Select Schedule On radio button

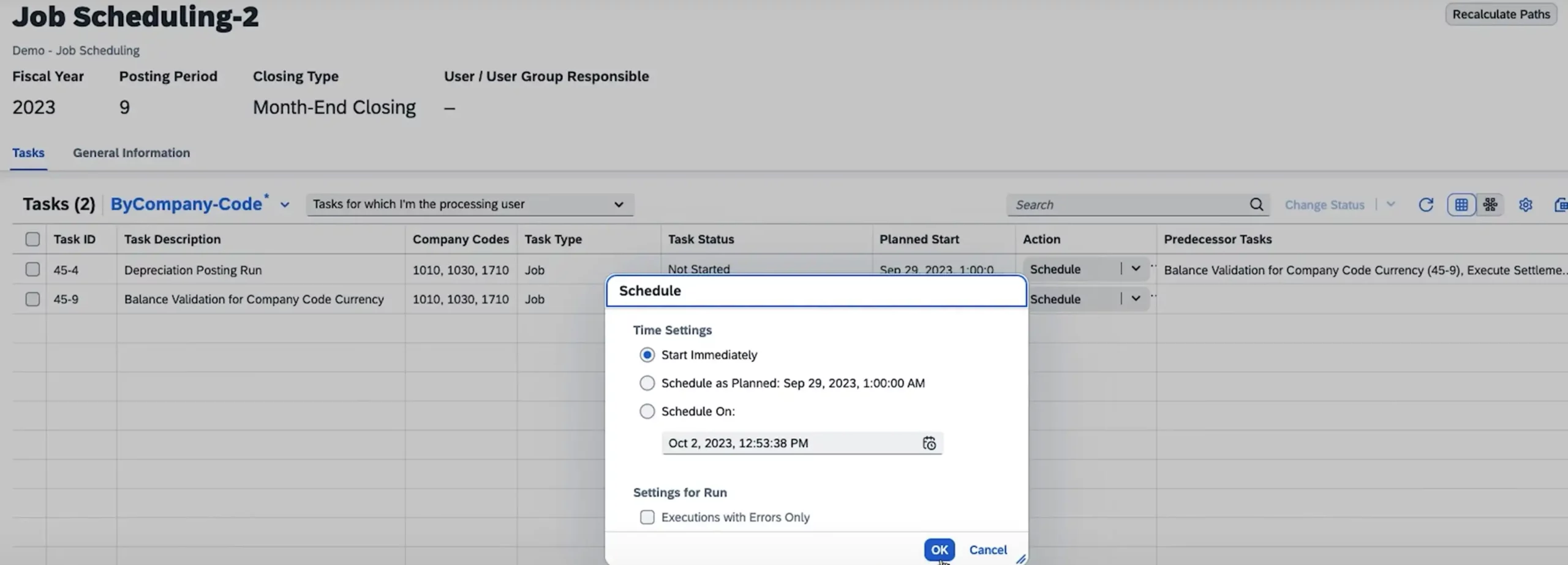(x=647, y=411)
